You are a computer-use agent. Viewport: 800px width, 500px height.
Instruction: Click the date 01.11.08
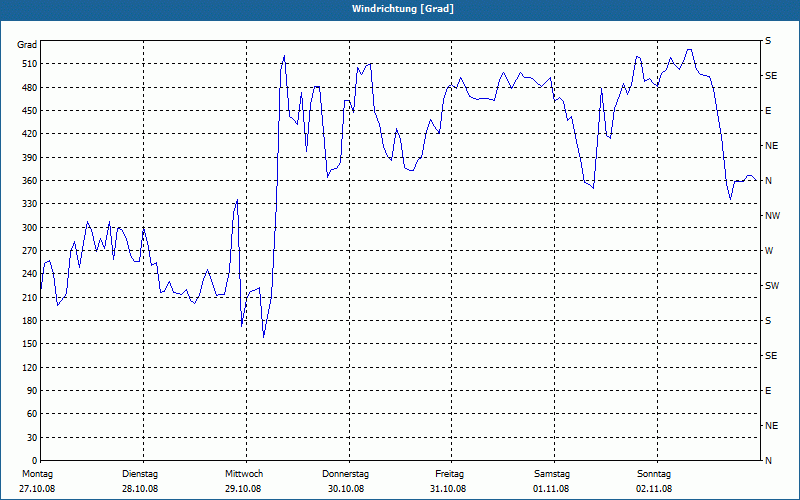[551, 489]
